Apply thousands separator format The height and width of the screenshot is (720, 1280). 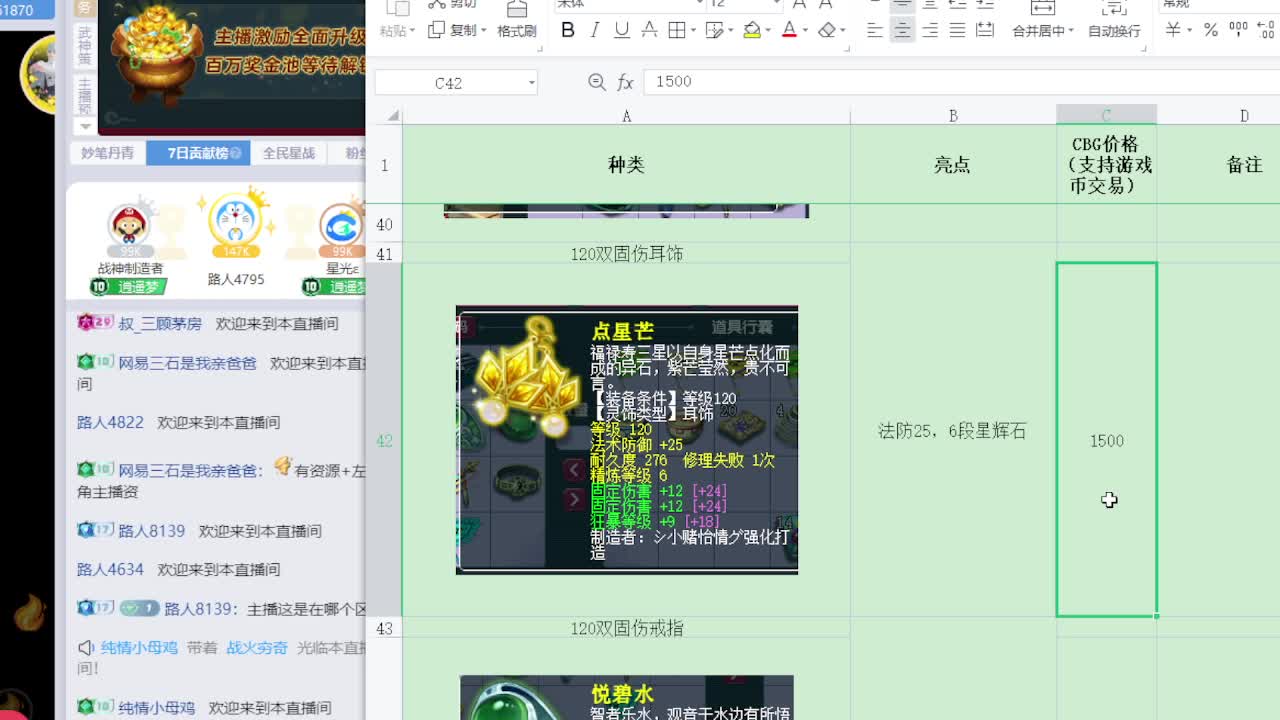1238,30
